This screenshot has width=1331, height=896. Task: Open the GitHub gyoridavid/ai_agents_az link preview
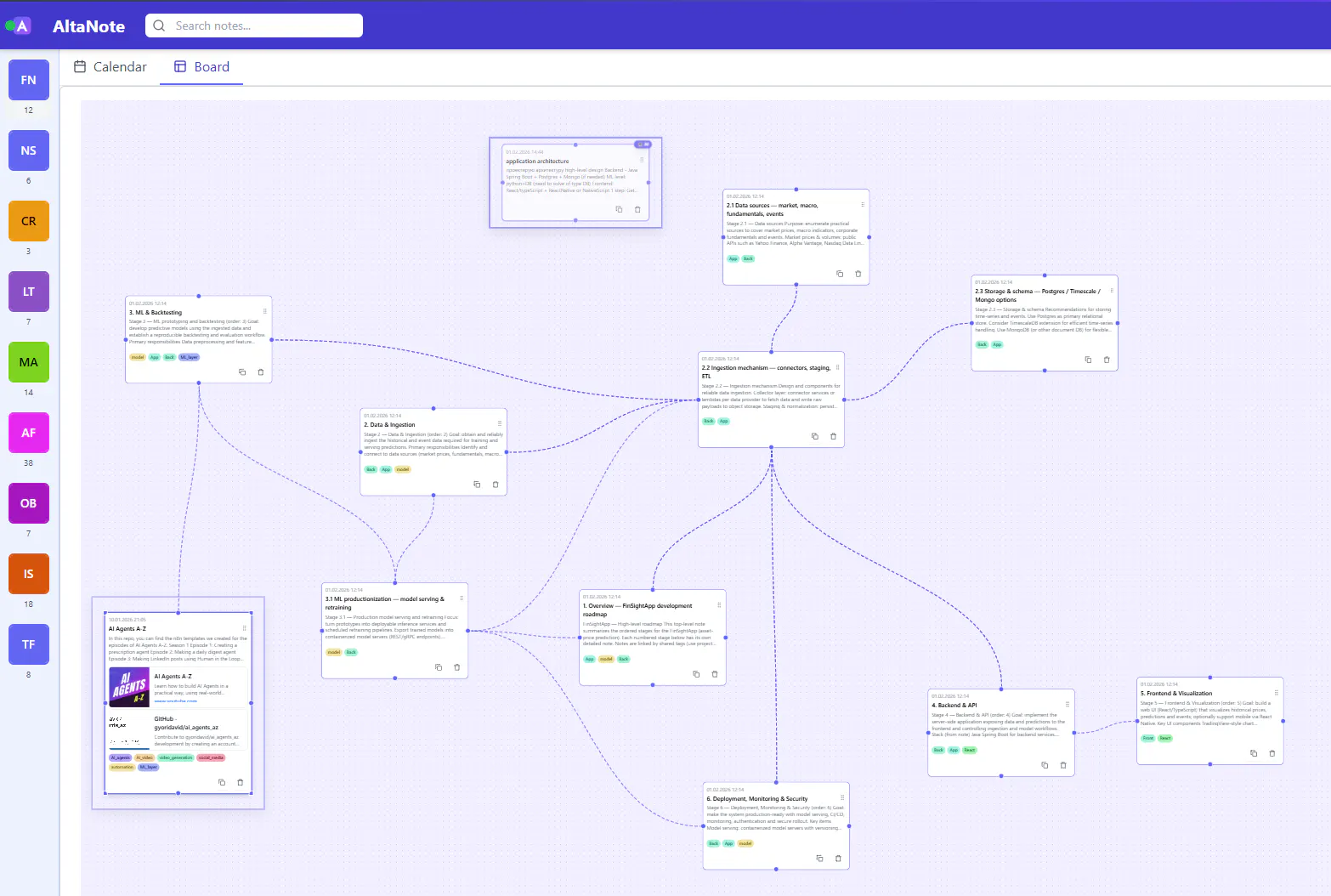point(179,731)
